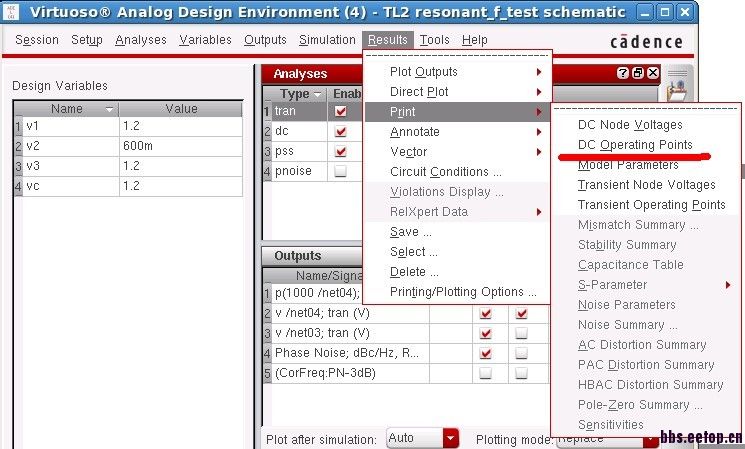The width and height of the screenshot is (745, 449).
Task: Close the Analyses panel
Action: click(653, 73)
